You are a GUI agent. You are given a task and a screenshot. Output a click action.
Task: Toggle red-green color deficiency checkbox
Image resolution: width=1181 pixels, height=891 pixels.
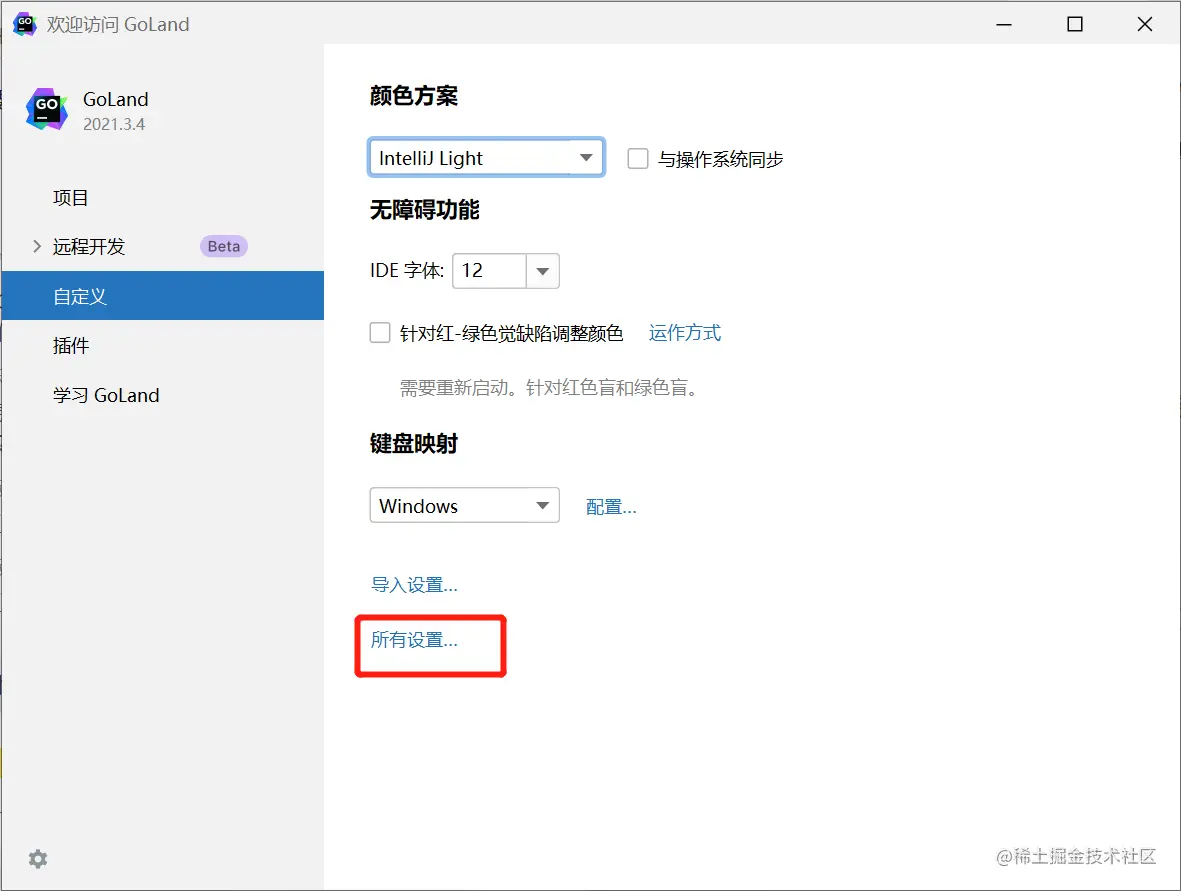[x=380, y=332]
